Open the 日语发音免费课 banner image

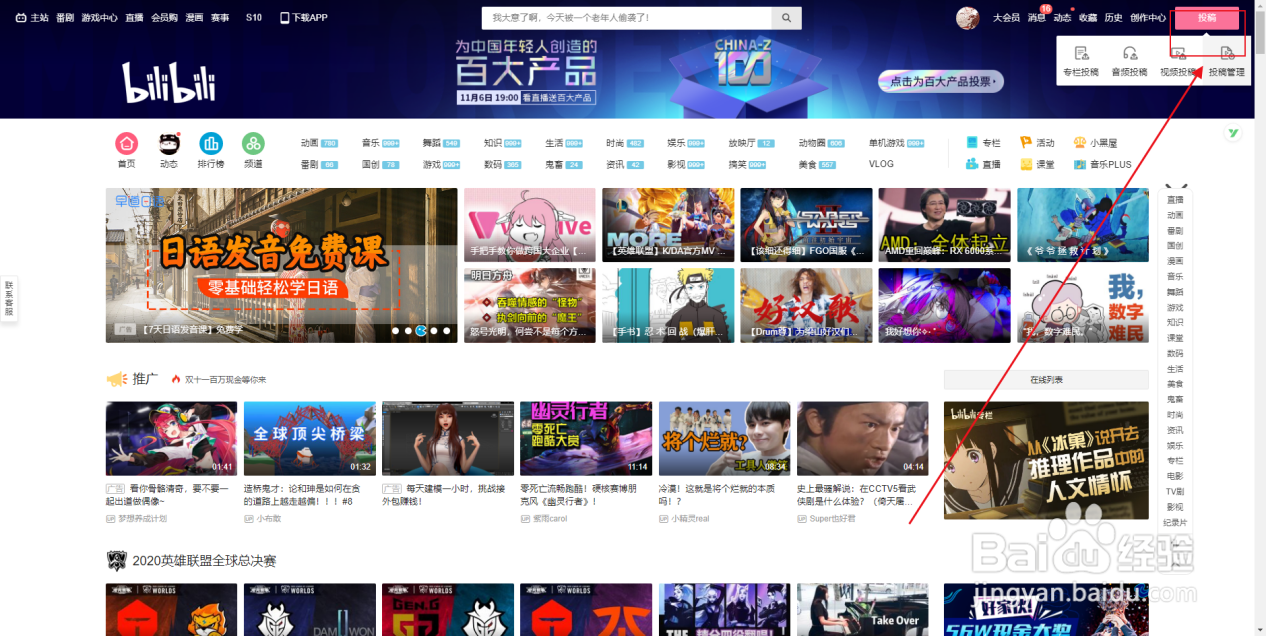[x=282, y=265]
